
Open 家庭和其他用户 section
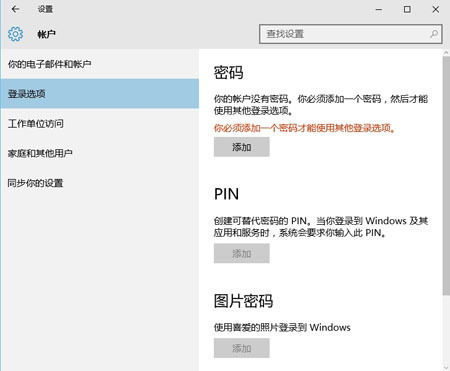pos(99,153)
